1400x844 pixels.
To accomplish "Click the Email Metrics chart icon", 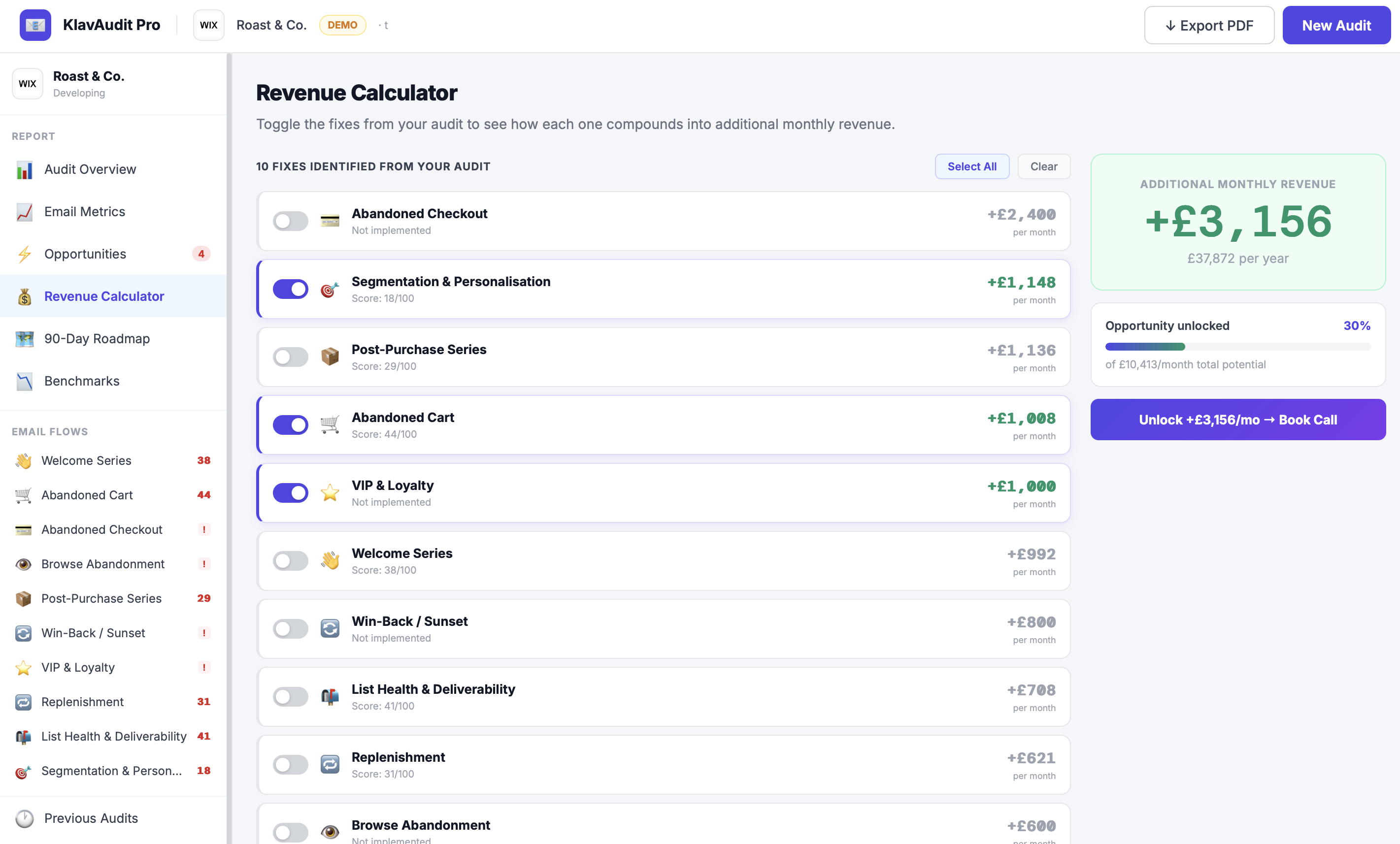I will pos(25,212).
